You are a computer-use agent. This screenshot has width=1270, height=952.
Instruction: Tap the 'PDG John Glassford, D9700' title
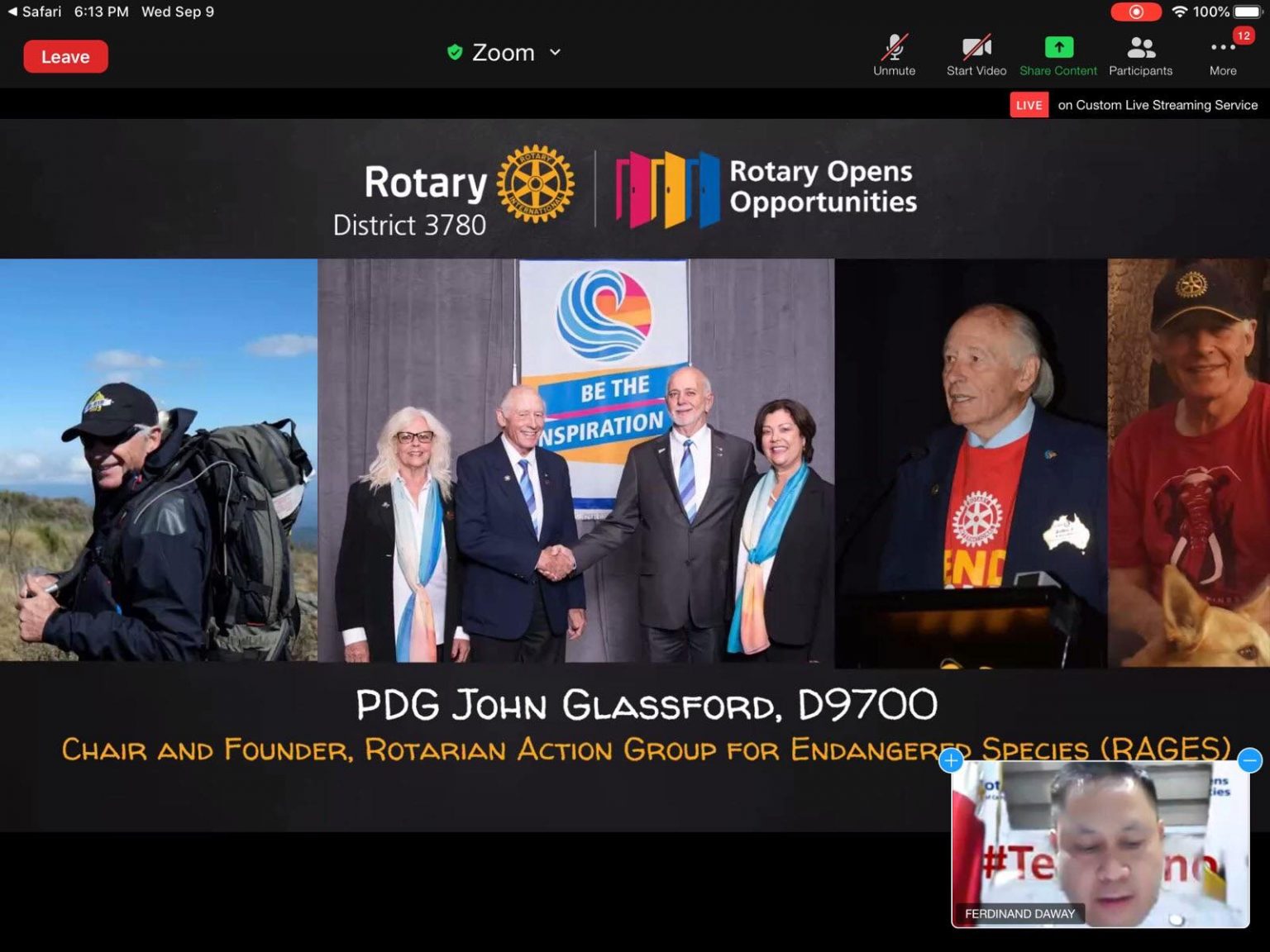[646, 705]
